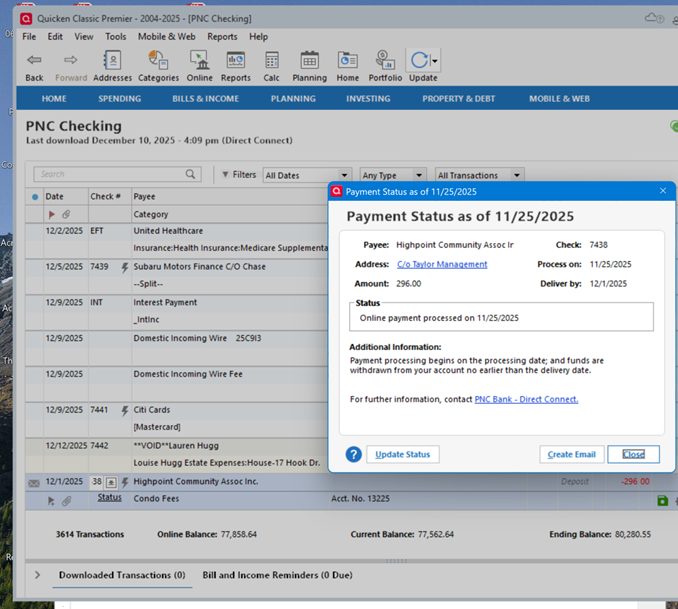Switch to the PLANNING tab

tap(293, 99)
